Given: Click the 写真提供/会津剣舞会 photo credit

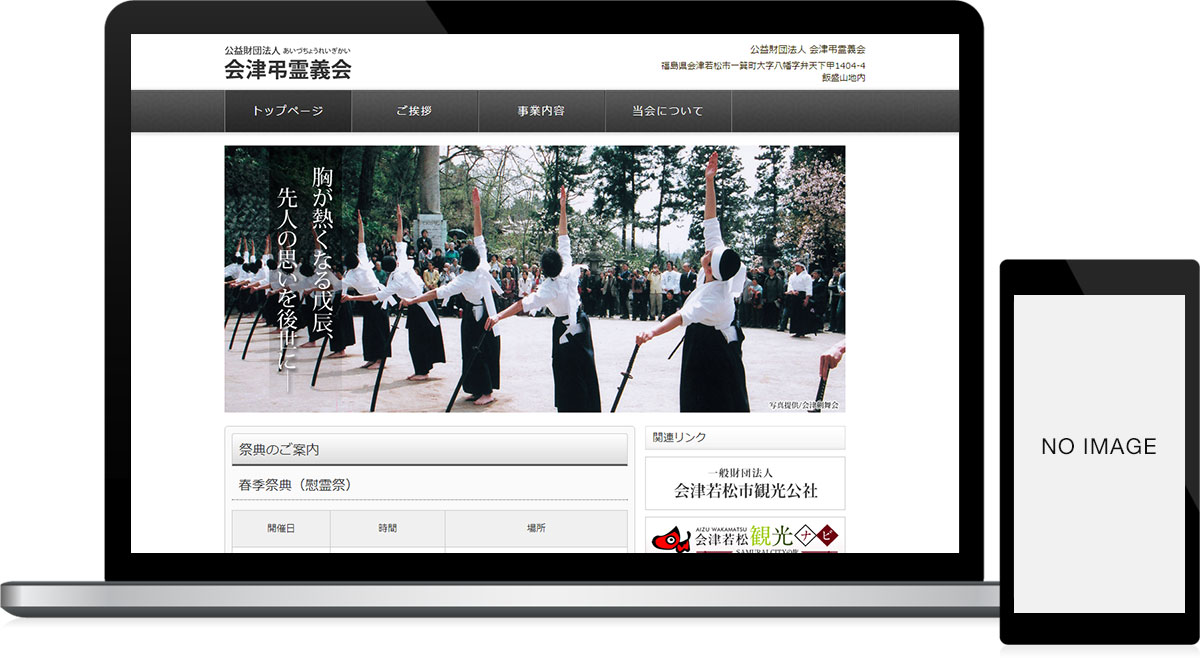Looking at the screenshot, I should [x=805, y=405].
